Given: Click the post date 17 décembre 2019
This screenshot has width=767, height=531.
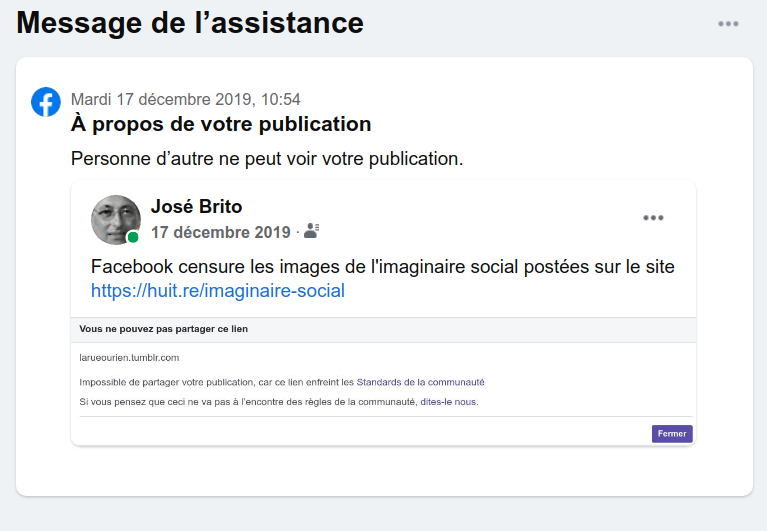Looking at the screenshot, I should coord(221,232).
